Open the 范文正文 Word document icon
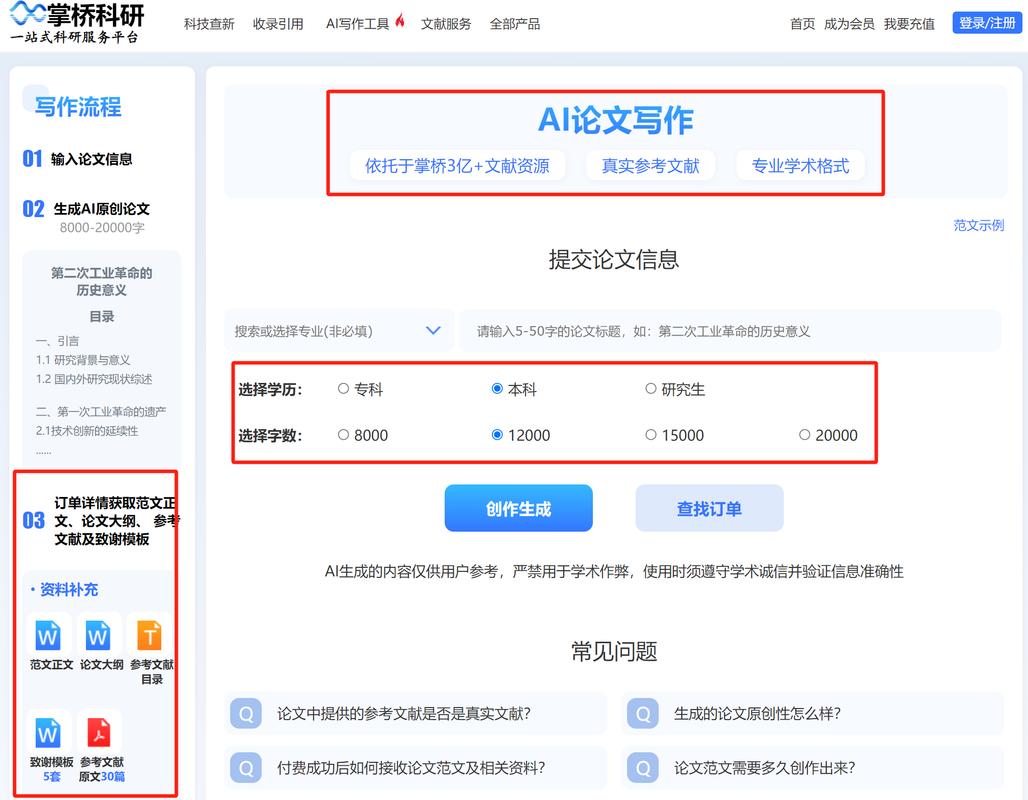Screen dimensions: 1028x800 tap(47, 638)
